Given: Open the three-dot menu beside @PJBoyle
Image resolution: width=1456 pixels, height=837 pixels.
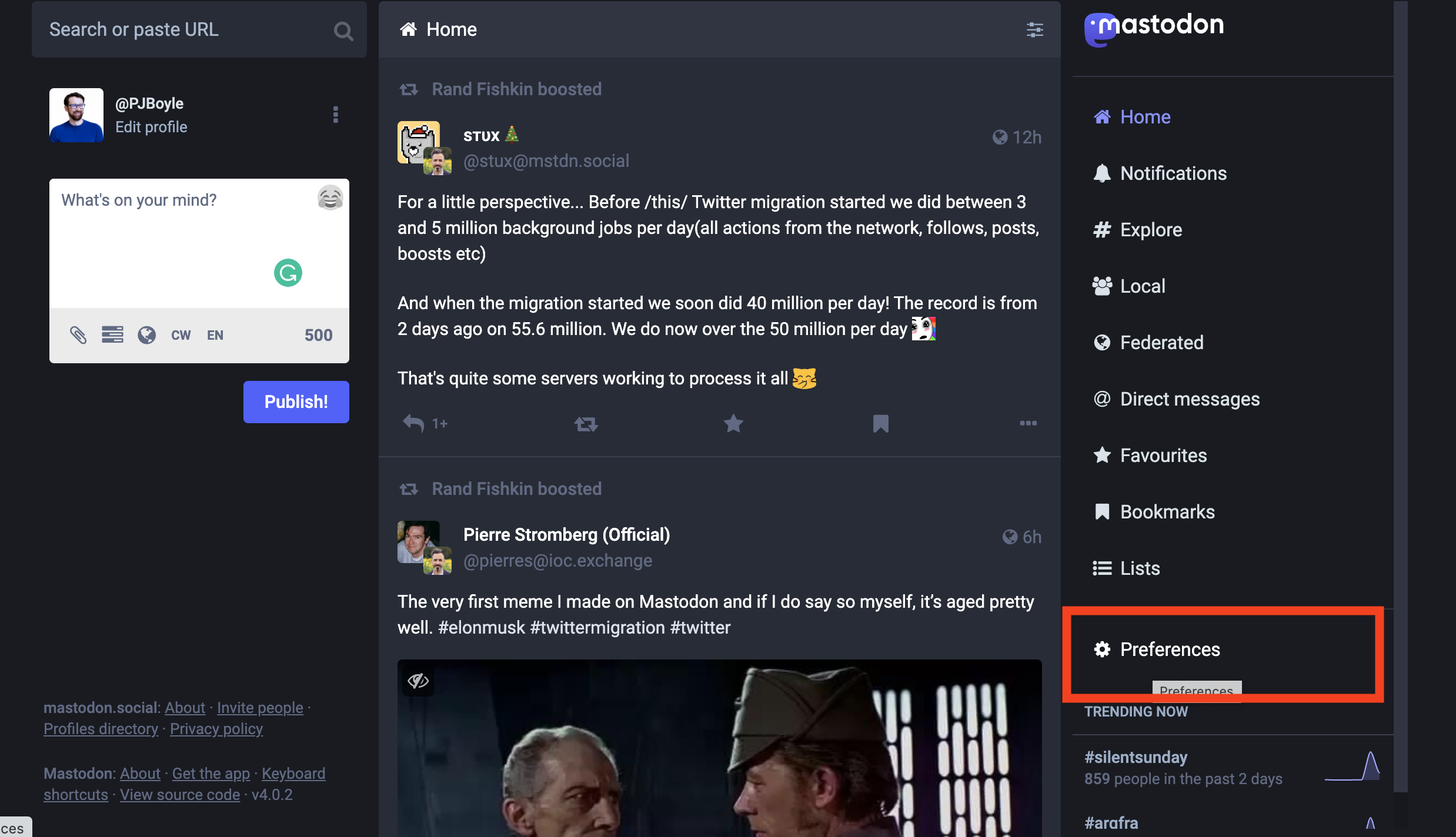Looking at the screenshot, I should coord(336,115).
